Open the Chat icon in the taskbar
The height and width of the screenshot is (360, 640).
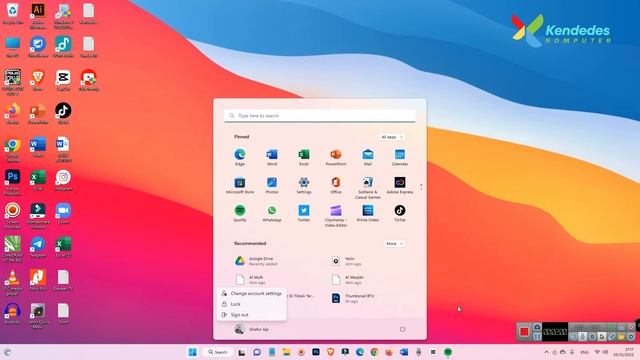click(257, 352)
